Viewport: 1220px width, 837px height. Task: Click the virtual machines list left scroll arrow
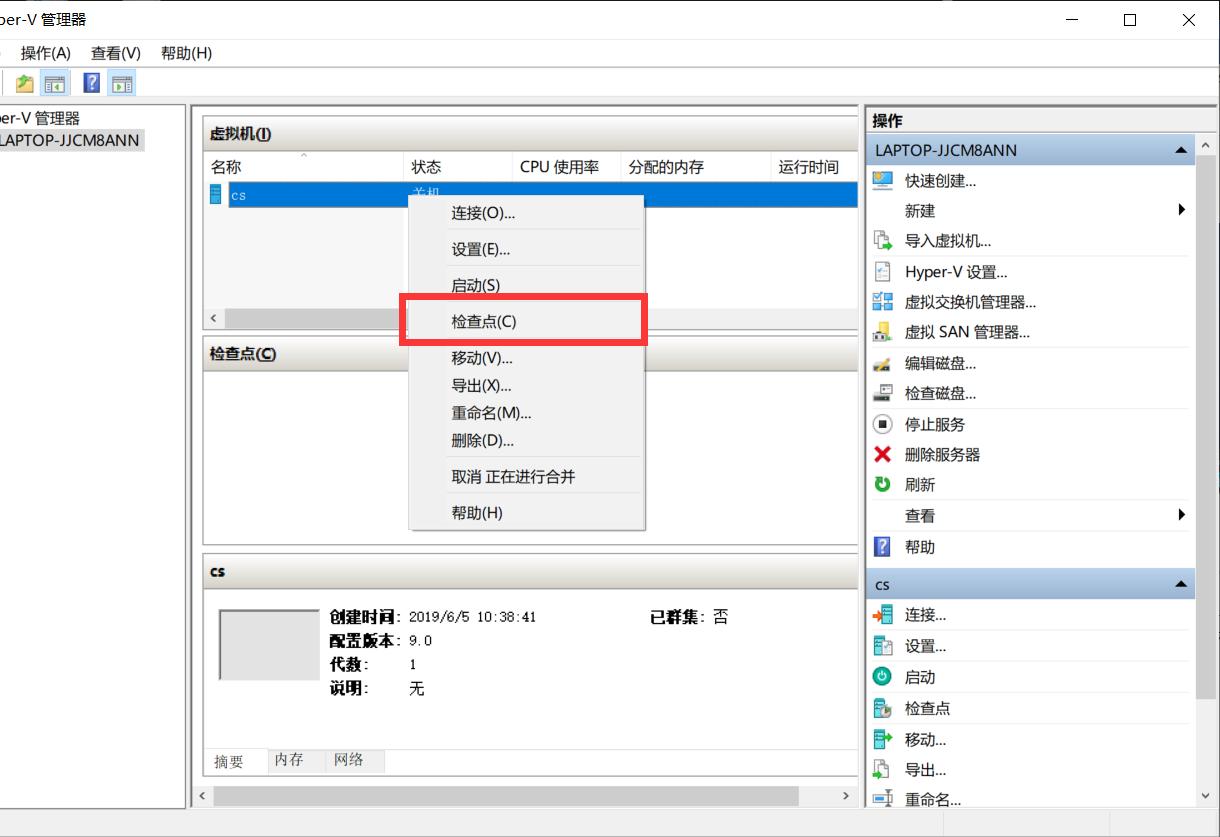coord(213,318)
